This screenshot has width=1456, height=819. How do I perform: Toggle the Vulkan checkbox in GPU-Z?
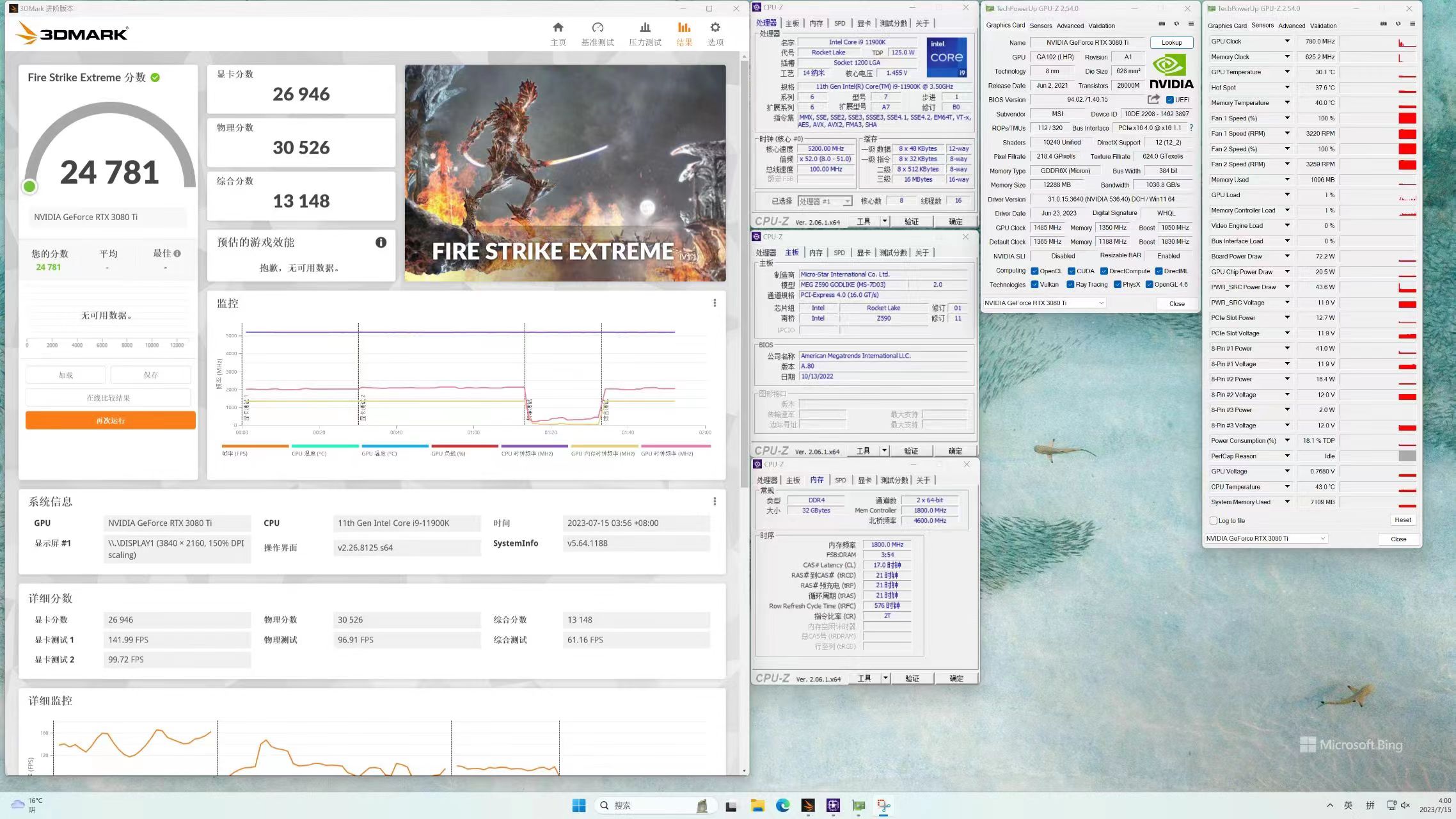1034,285
